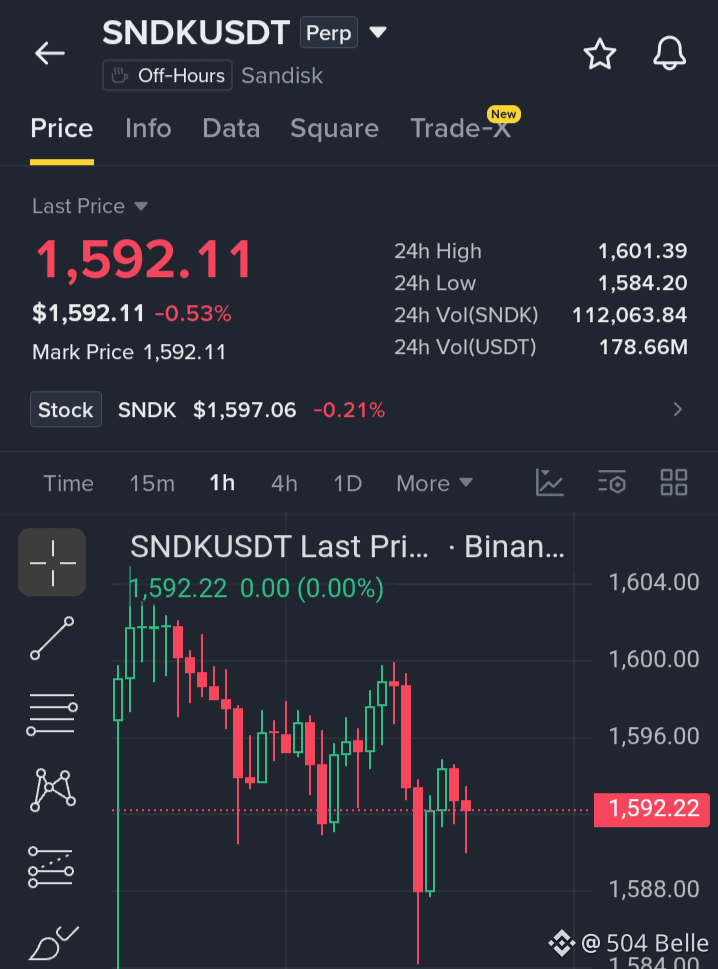
Task: Add SNDKUSDT to favorites with star
Action: 599,54
